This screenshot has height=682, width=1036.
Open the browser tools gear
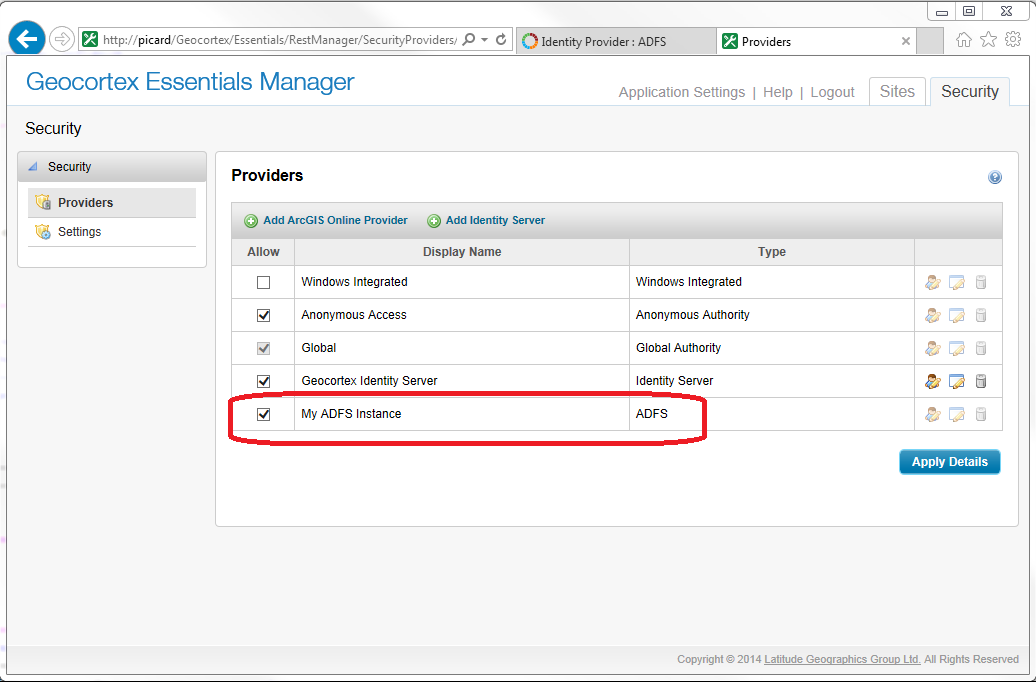tap(1013, 40)
